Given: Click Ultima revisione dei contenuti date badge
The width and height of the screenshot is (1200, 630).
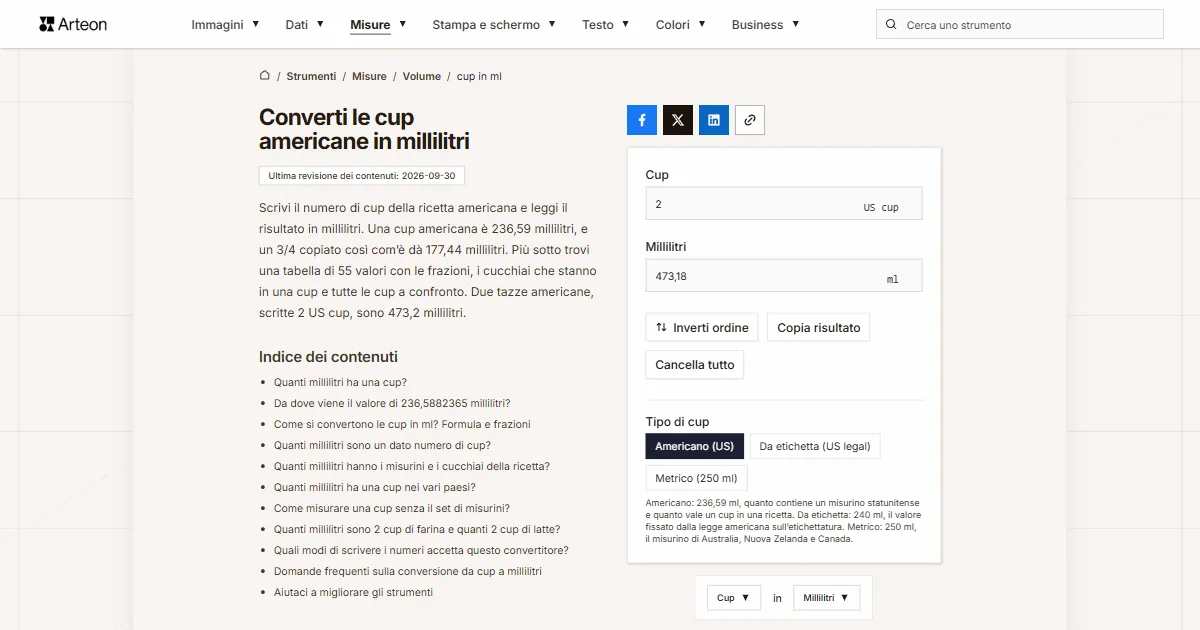Looking at the screenshot, I should (x=362, y=176).
